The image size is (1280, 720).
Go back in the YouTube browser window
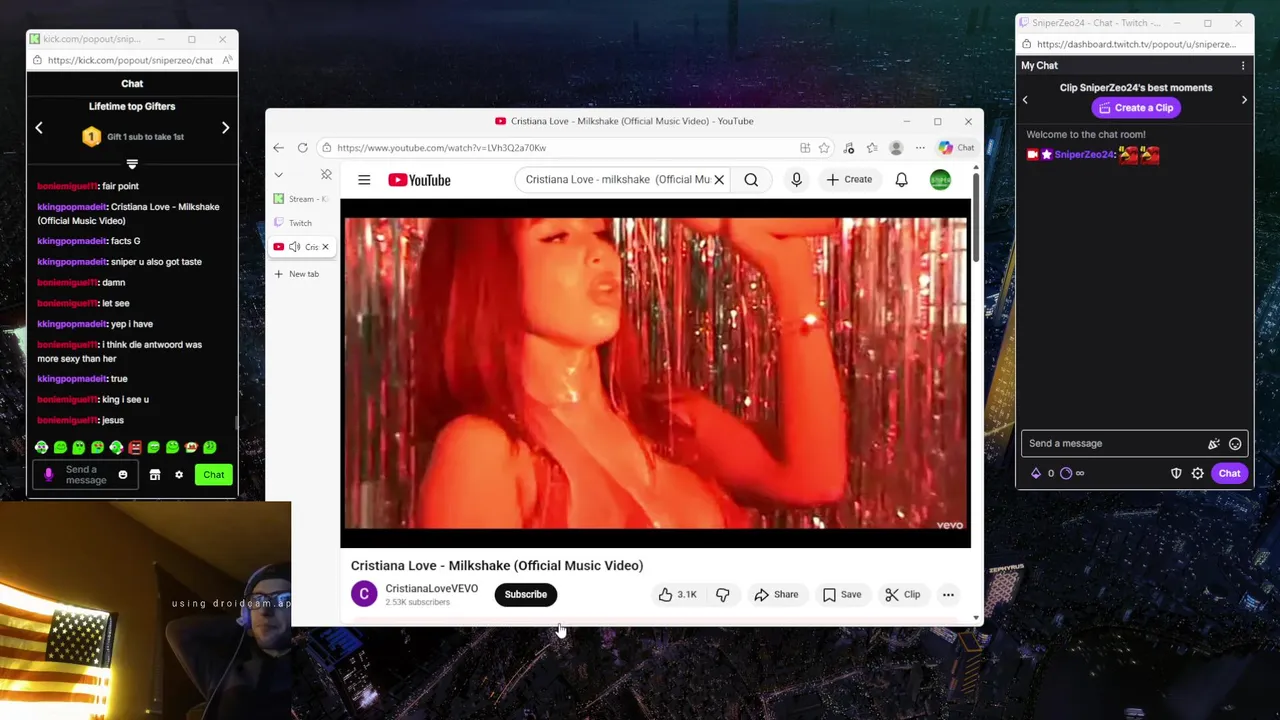tap(278, 148)
